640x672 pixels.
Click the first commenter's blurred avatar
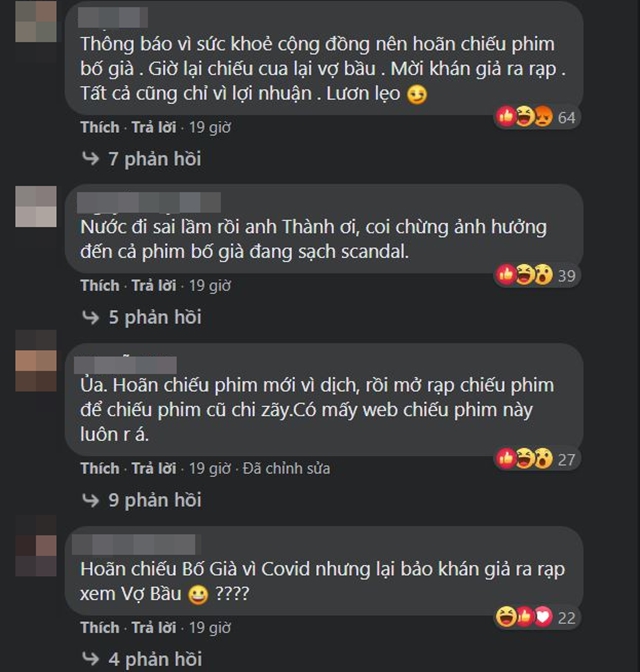36,21
